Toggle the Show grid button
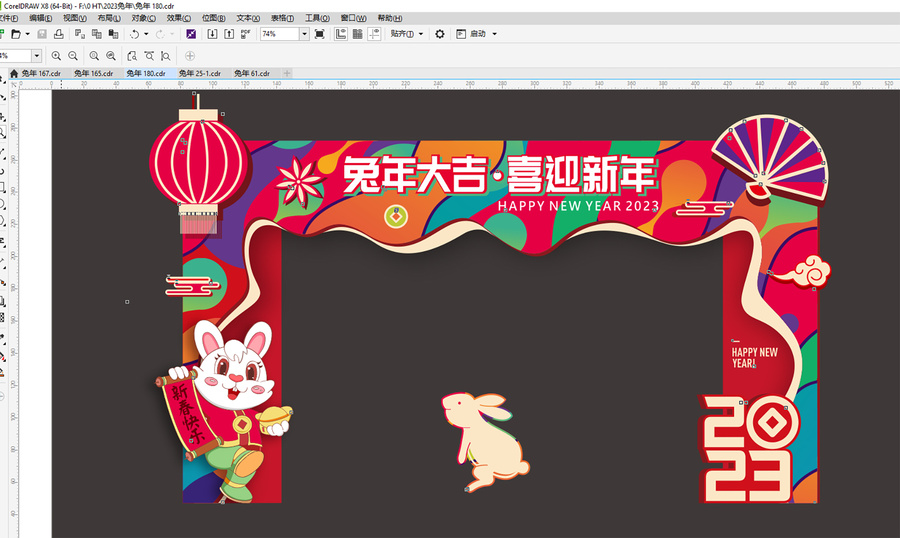The image size is (900, 538). [x=358, y=34]
